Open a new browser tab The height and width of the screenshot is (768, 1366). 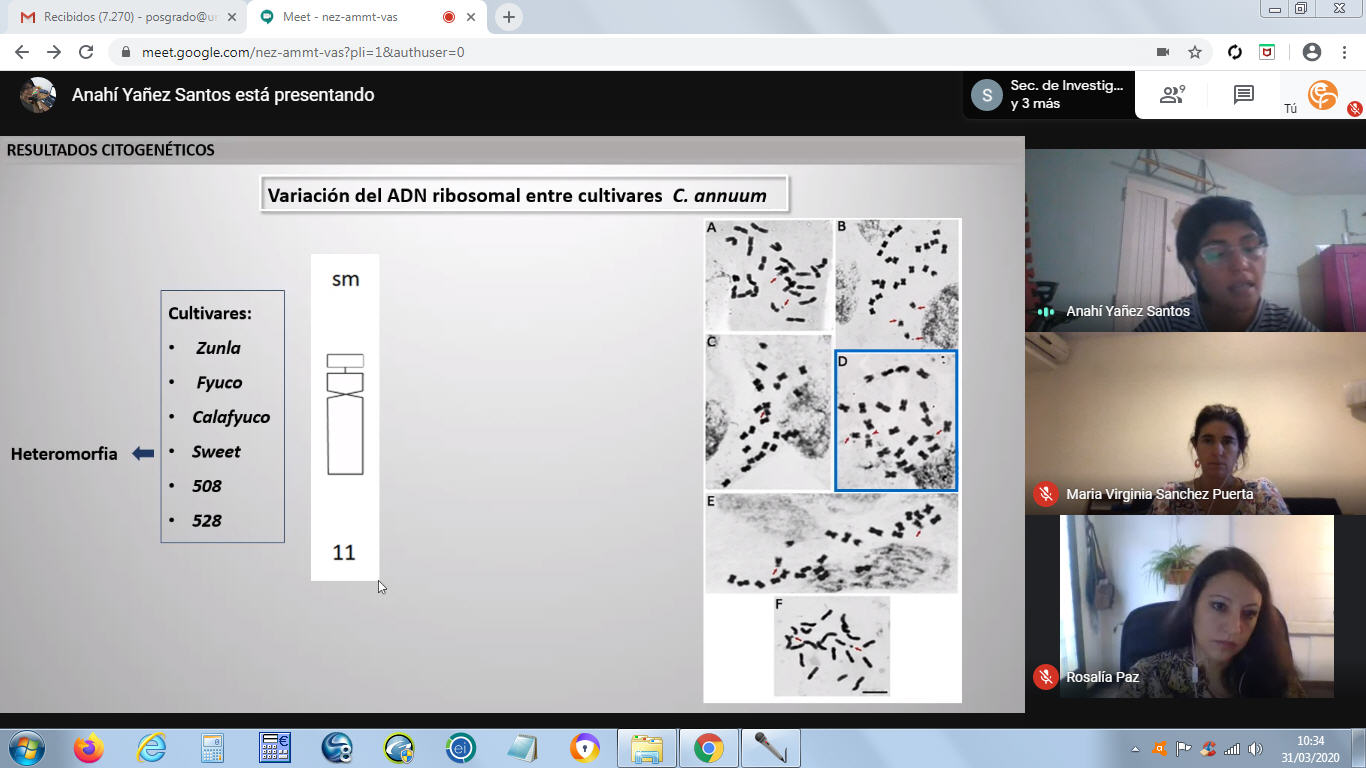509,17
